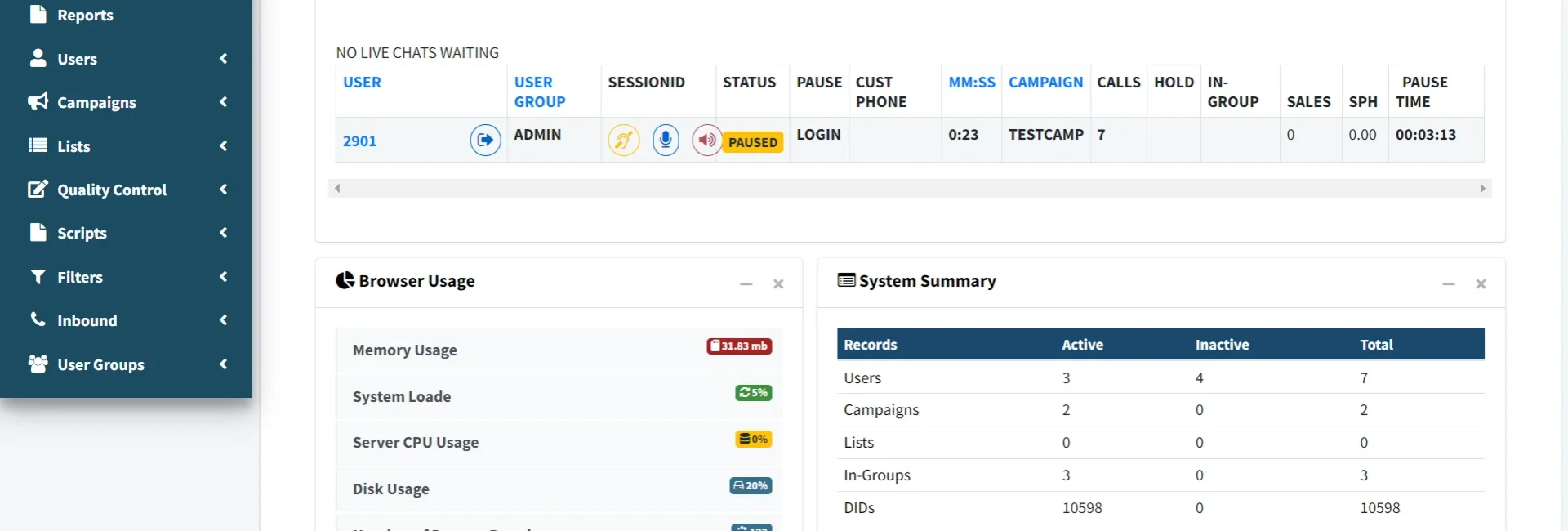Click the Inbound phone icon

click(38, 319)
